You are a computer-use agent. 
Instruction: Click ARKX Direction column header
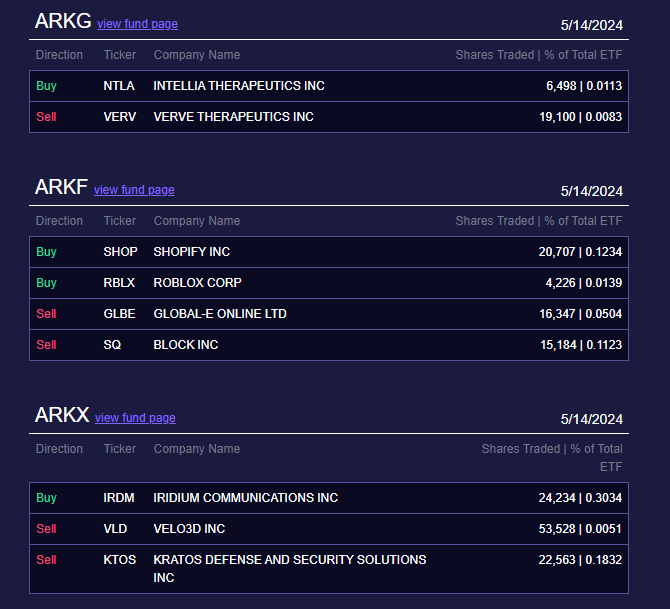pos(59,449)
